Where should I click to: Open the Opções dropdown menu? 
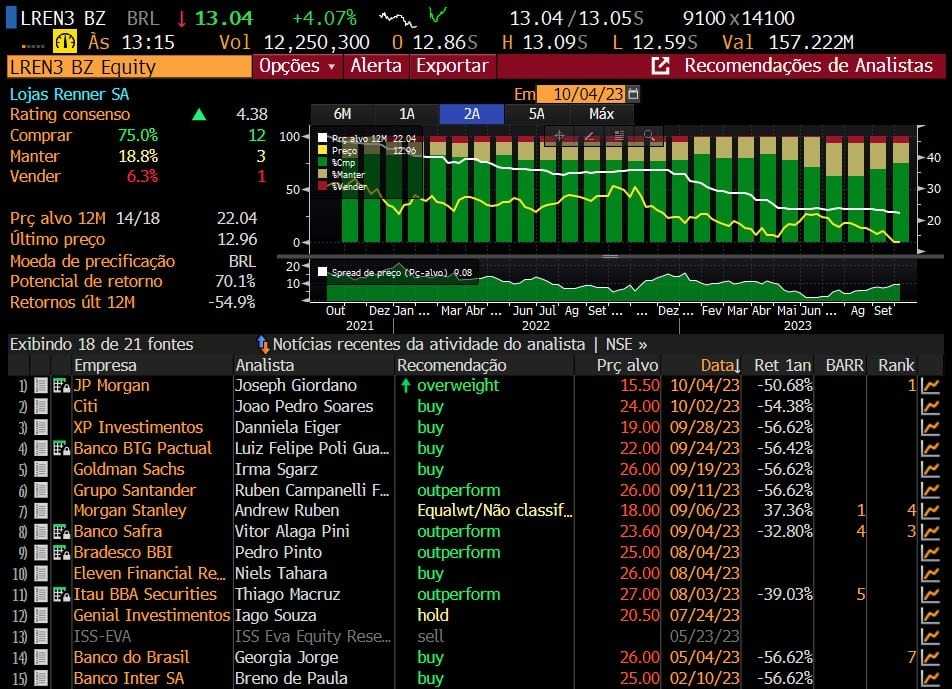pyautogui.click(x=297, y=66)
